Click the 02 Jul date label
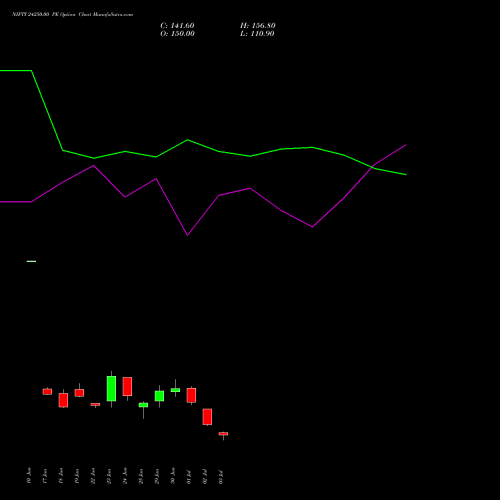The height and width of the screenshot is (500, 500). [x=205, y=477]
